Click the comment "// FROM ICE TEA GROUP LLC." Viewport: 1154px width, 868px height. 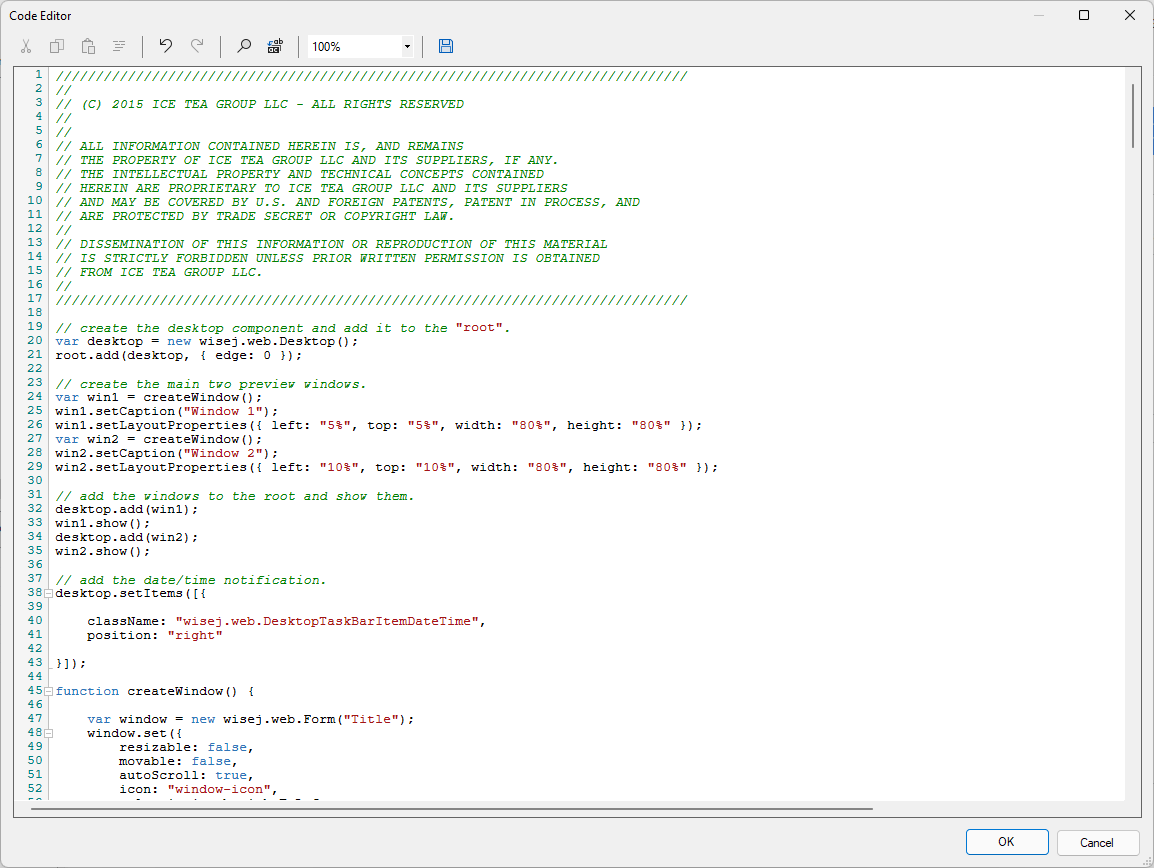click(158, 272)
